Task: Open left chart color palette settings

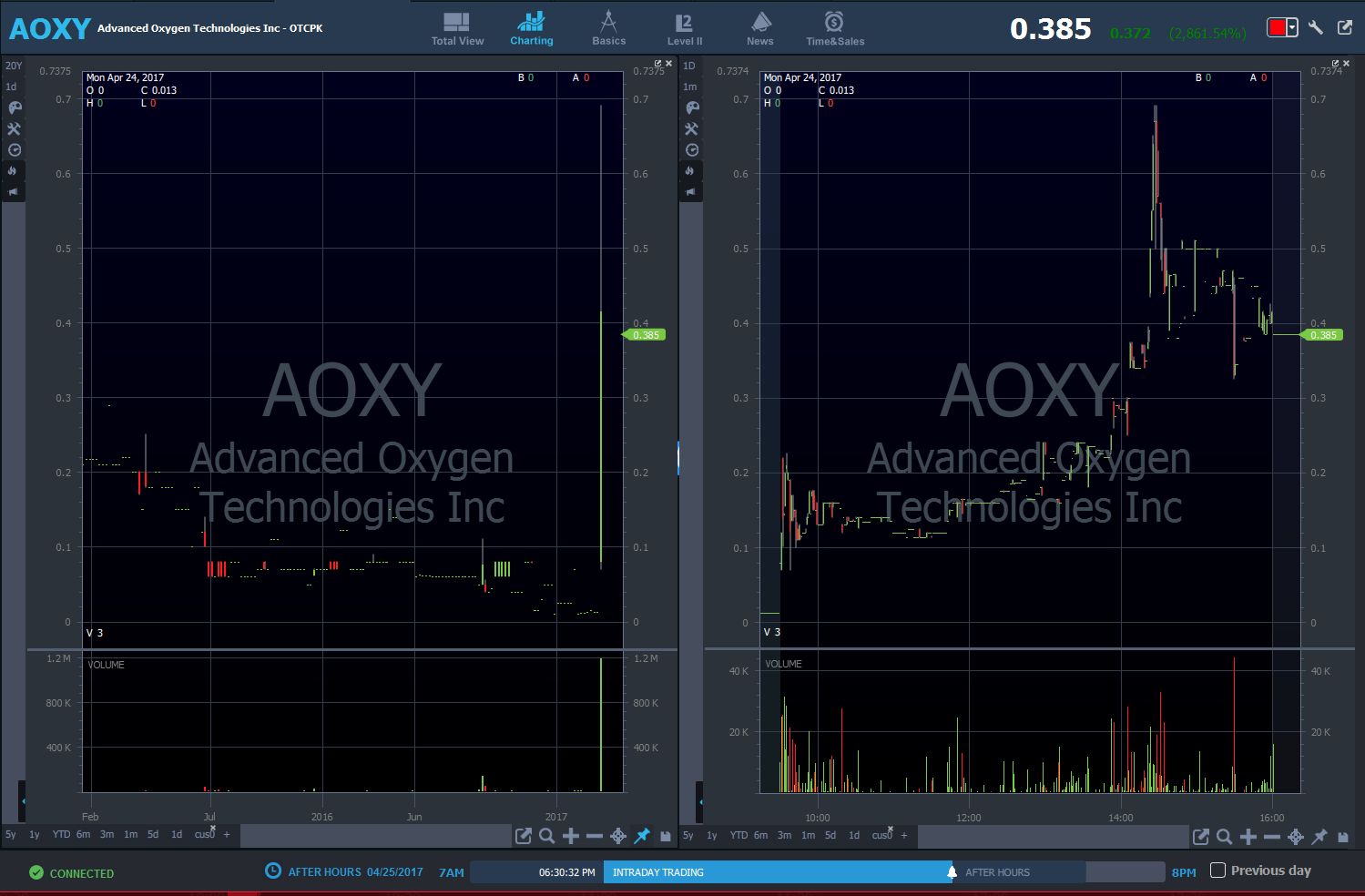Action: tap(15, 107)
